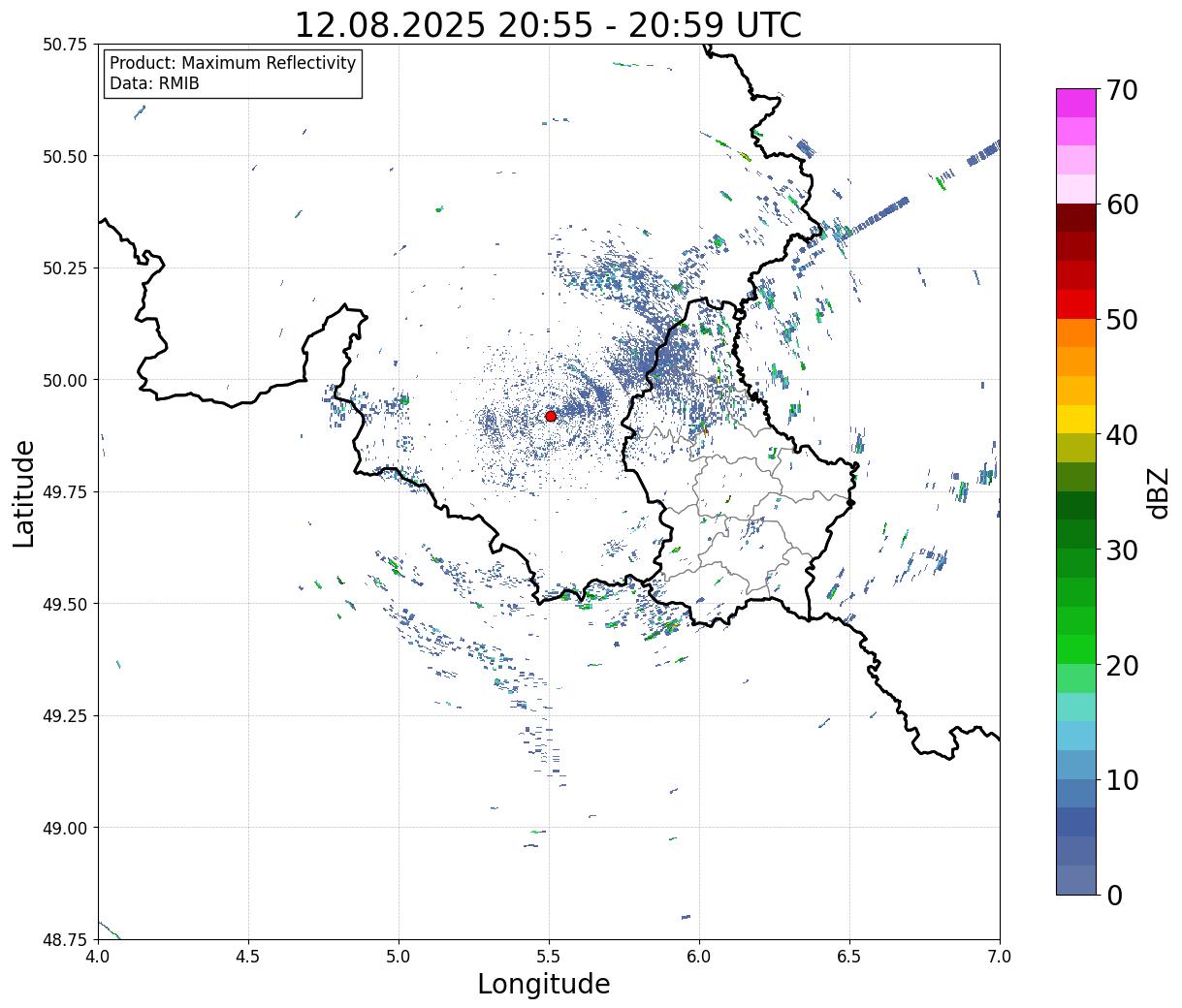The height and width of the screenshot is (1008, 1182).
Task: Click the longitude tick label 4.5
Action: click(x=248, y=956)
